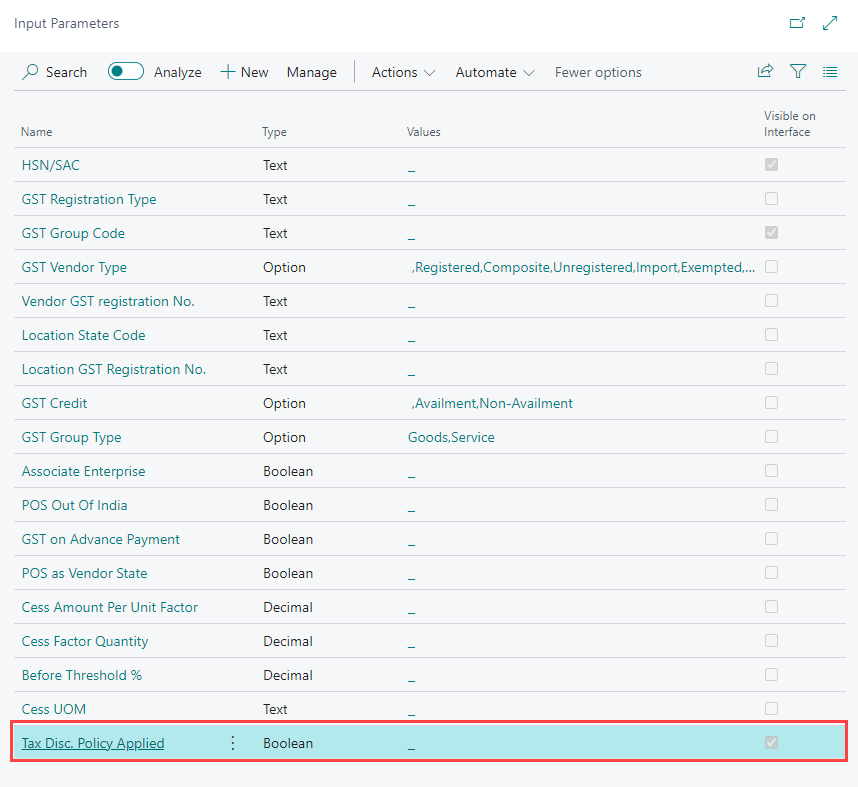Click the Search magnifier icon
This screenshot has height=787, width=858.
(31, 72)
